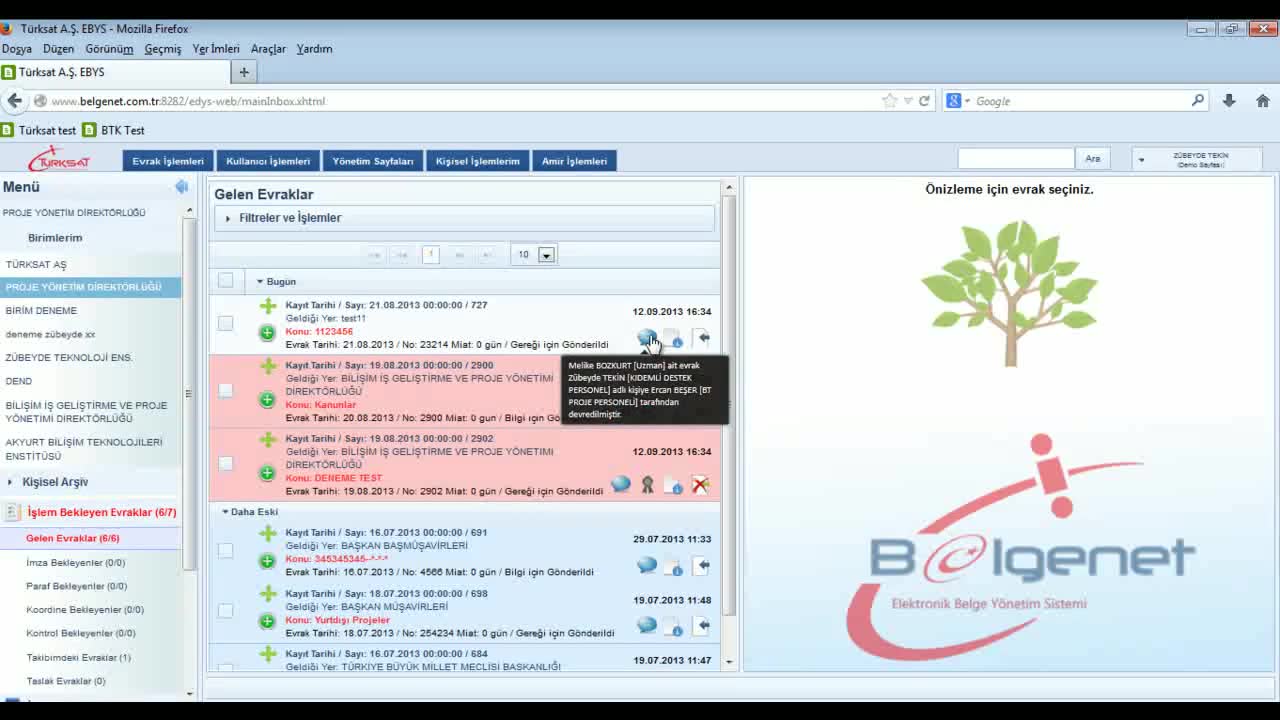This screenshot has width=1280, height=720.
Task: Check the select-all checkbox in list header
Action: [225, 281]
